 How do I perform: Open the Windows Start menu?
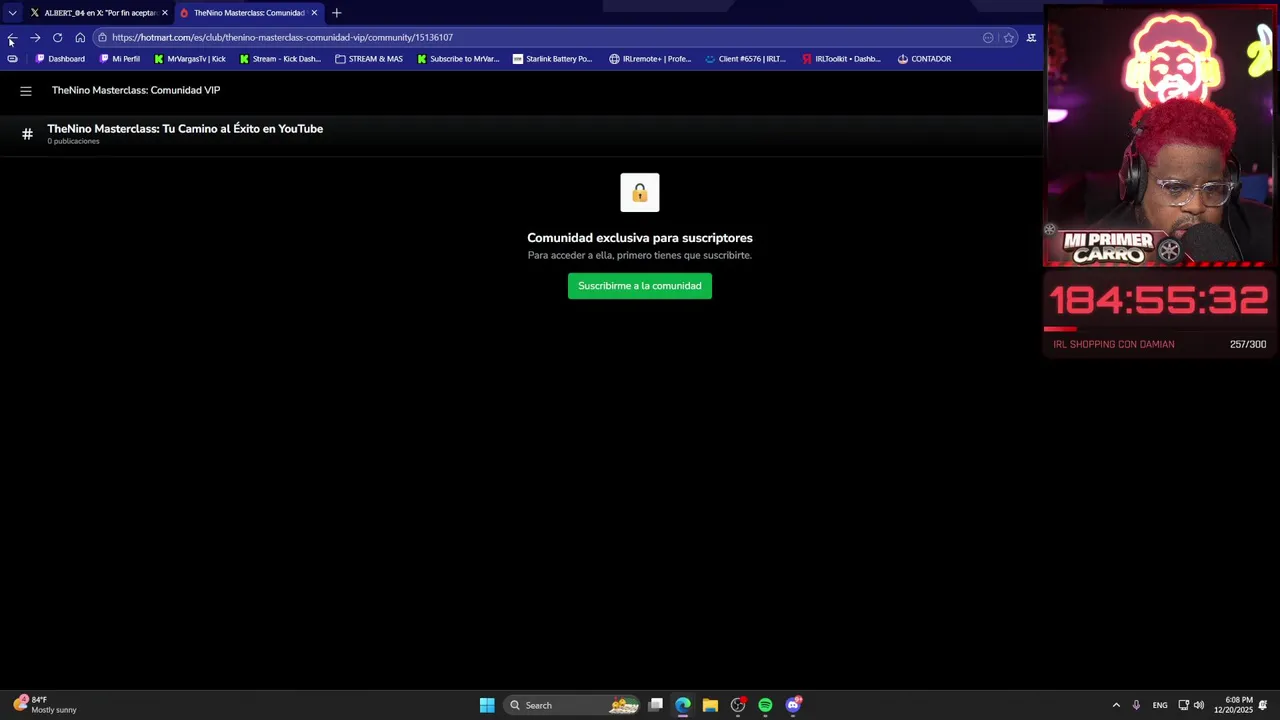tap(487, 705)
